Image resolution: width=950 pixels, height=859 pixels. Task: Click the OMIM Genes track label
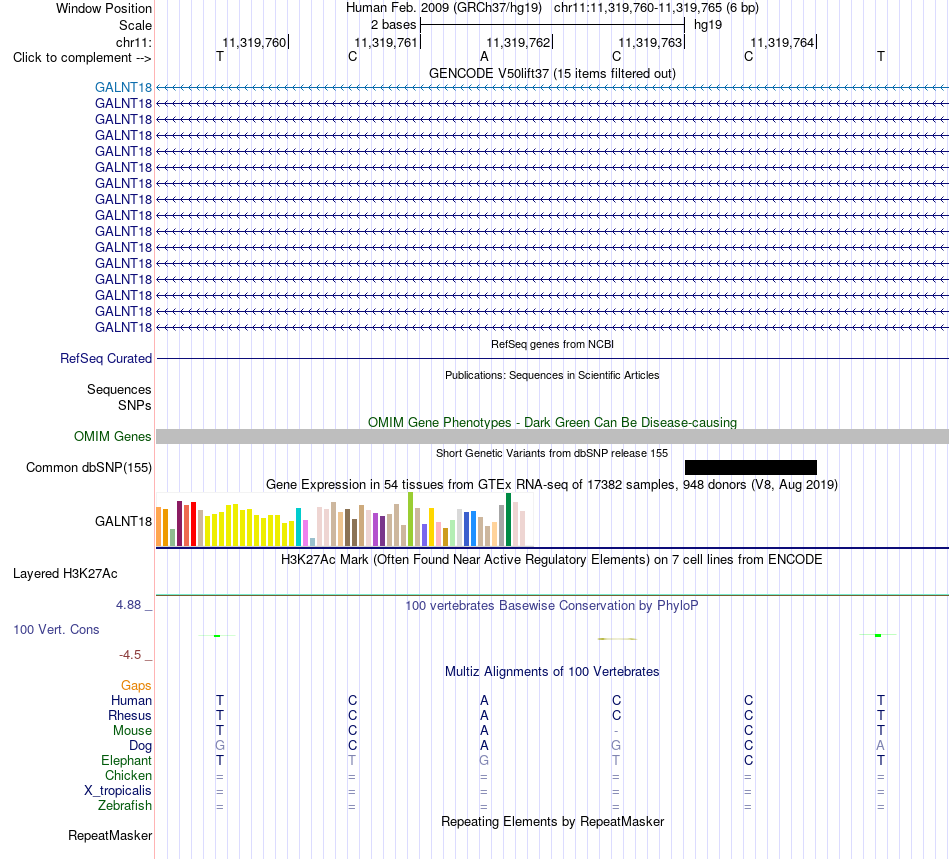(x=113, y=436)
